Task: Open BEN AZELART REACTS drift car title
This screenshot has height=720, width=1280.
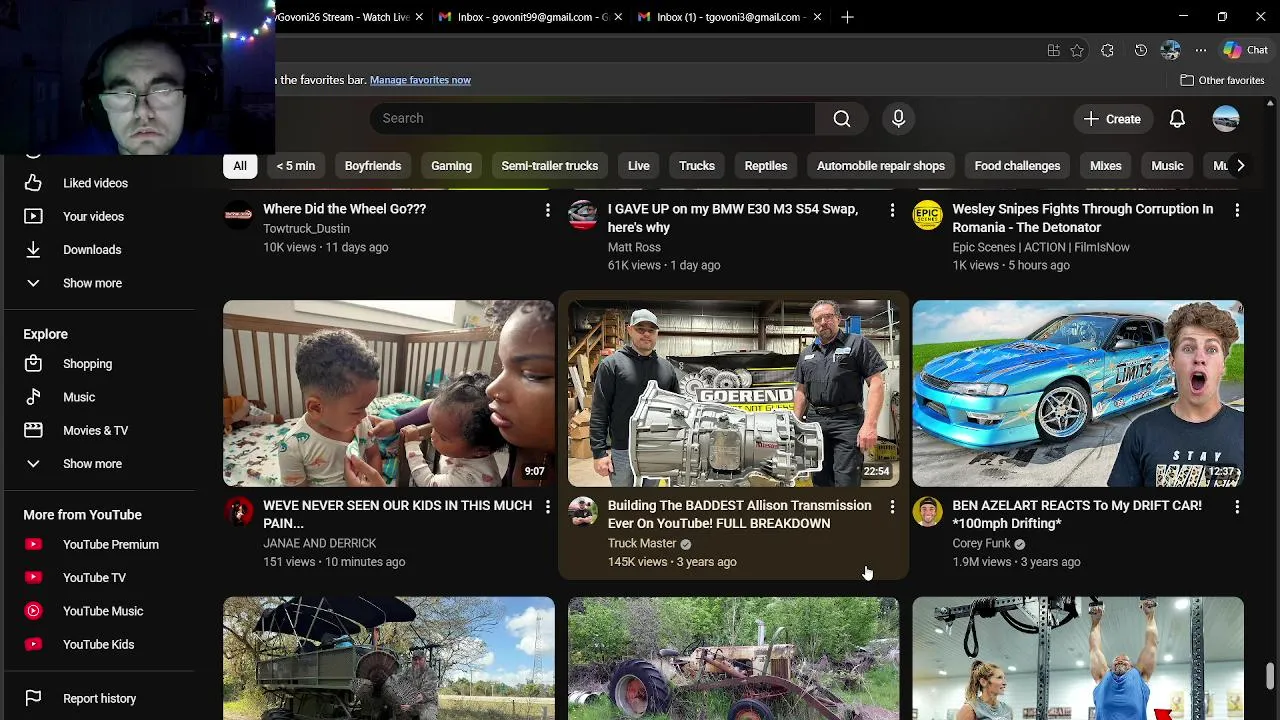Action: (x=1077, y=514)
